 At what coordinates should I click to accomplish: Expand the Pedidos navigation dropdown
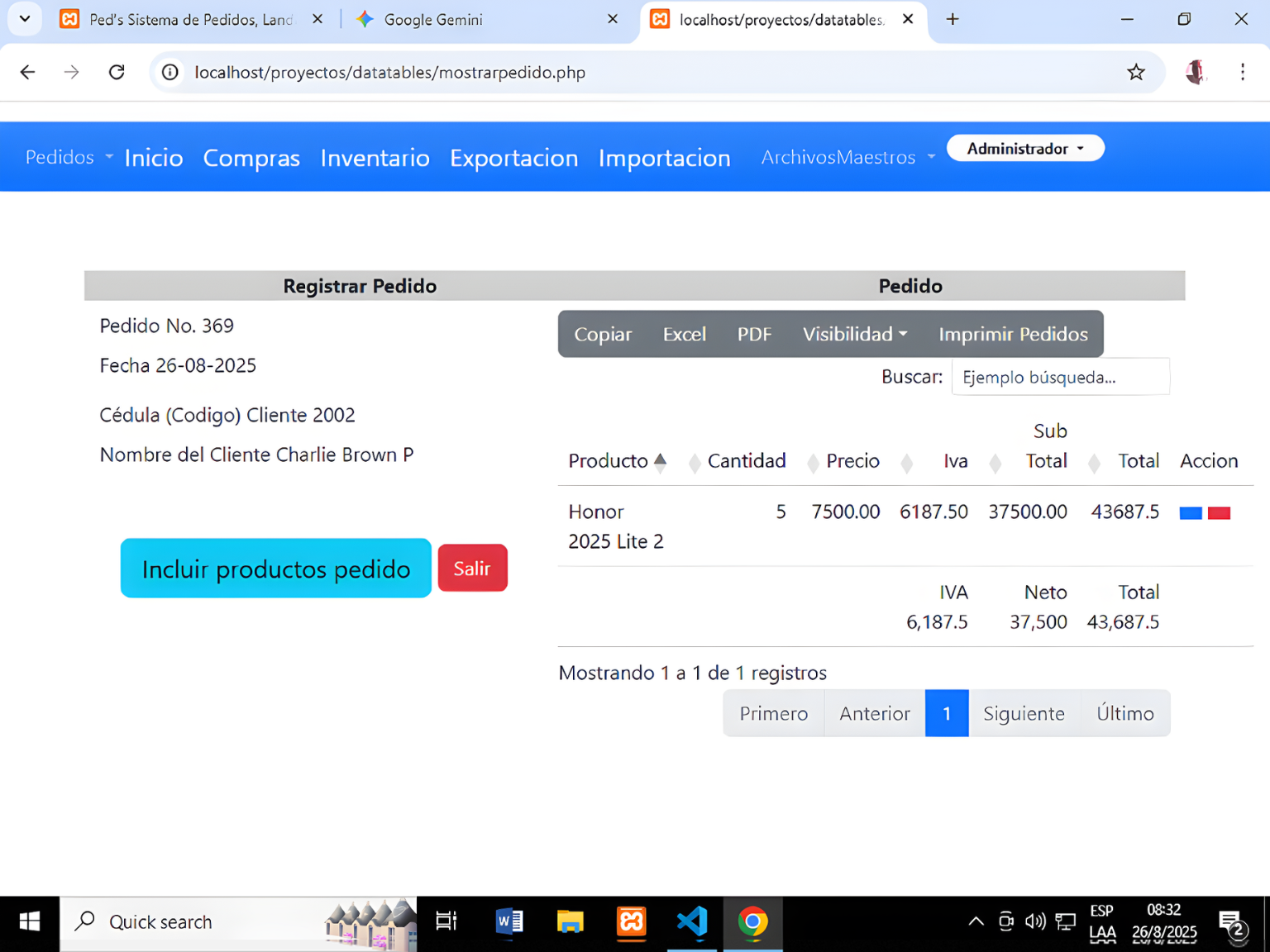[x=69, y=157]
